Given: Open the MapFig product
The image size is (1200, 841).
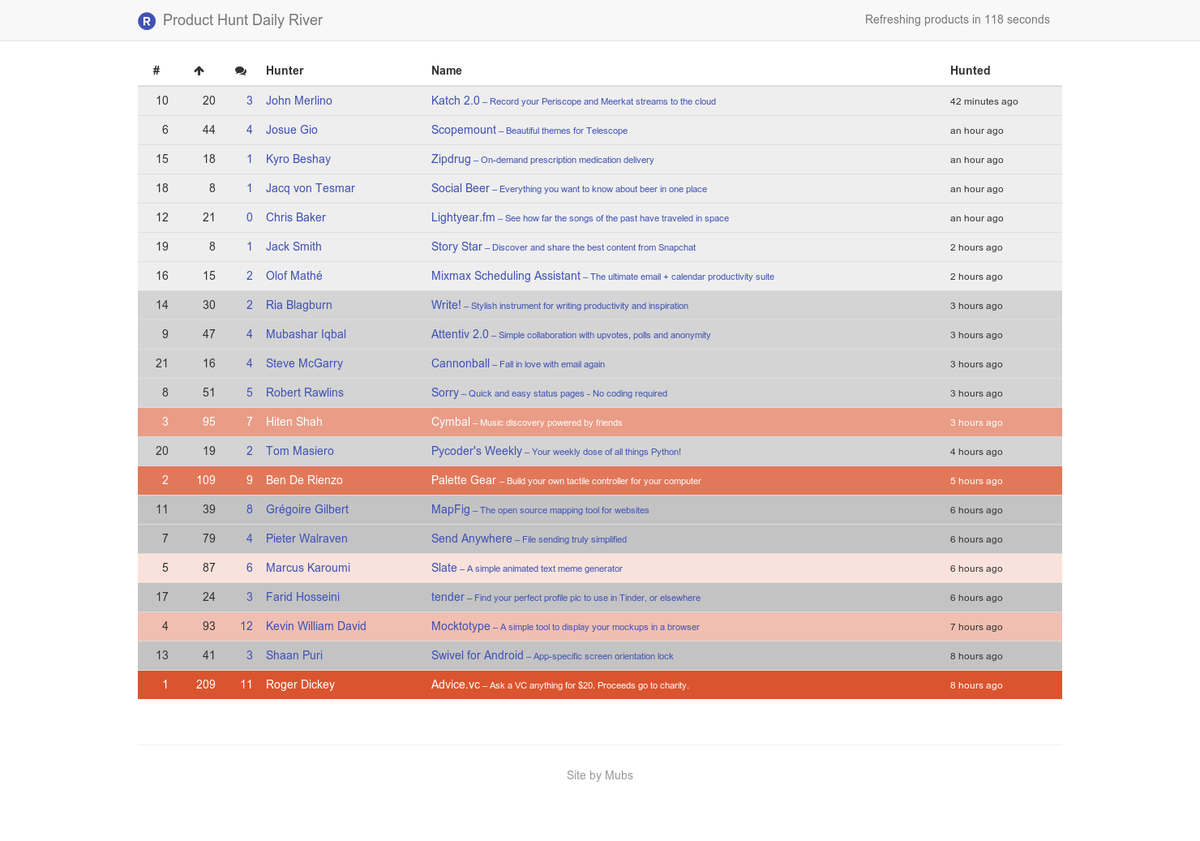Looking at the screenshot, I should (451, 509).
